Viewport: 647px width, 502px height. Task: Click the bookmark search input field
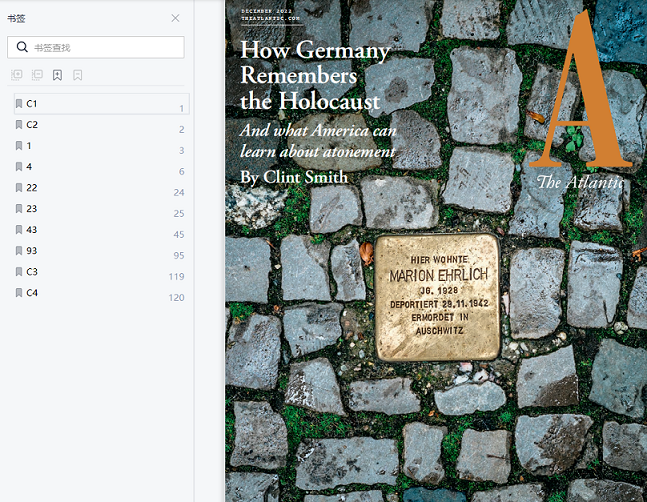(105, 47)
